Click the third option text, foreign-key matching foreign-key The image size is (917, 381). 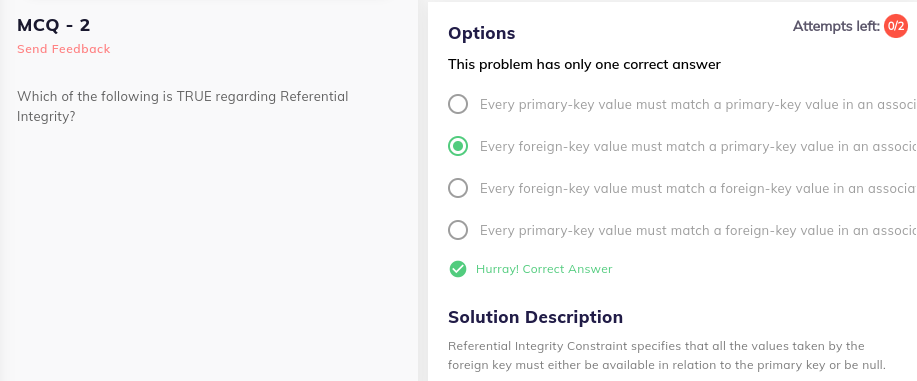[x=698, y=188]
